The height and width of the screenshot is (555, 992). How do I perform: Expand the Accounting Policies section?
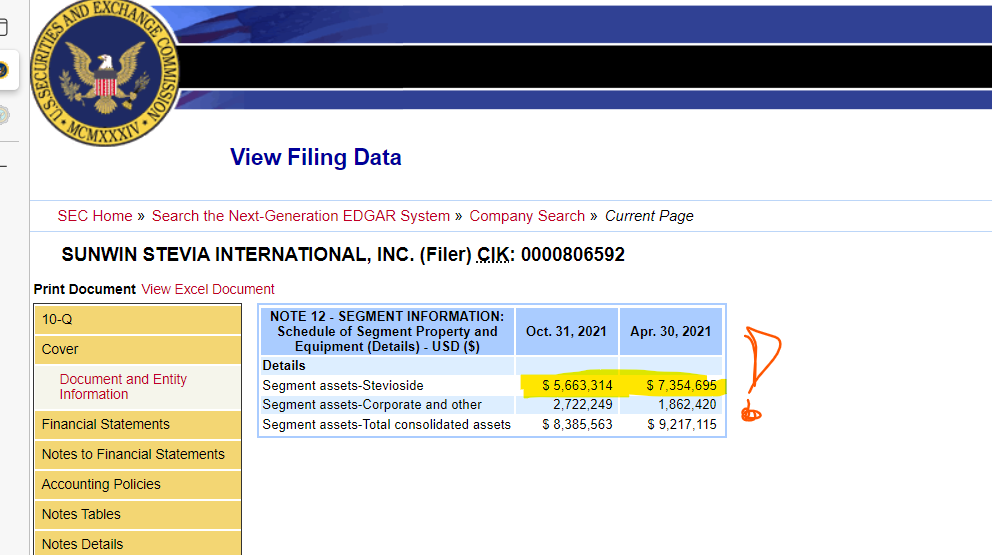(138, 484)
